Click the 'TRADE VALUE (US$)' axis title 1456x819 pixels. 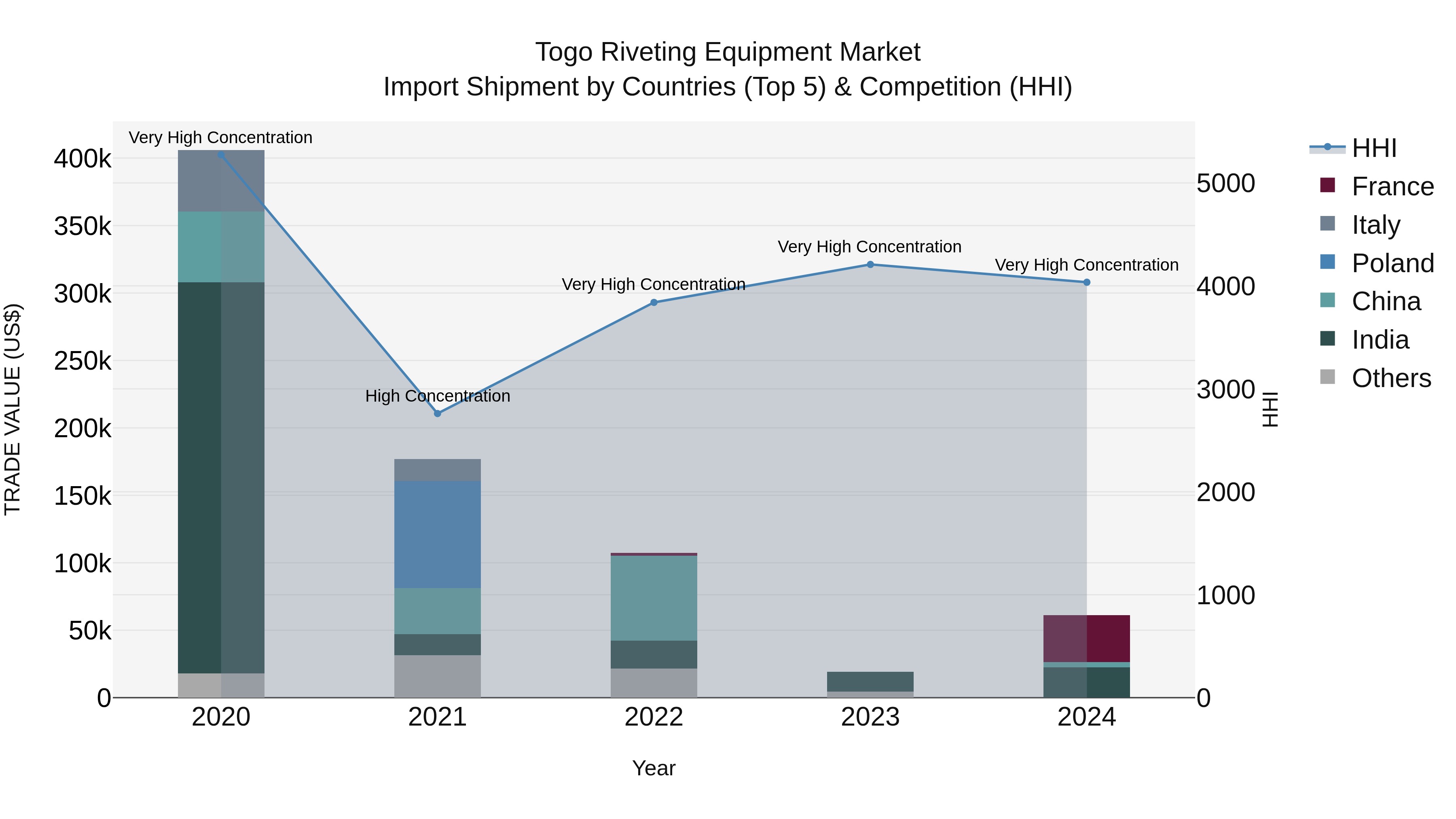13,409
